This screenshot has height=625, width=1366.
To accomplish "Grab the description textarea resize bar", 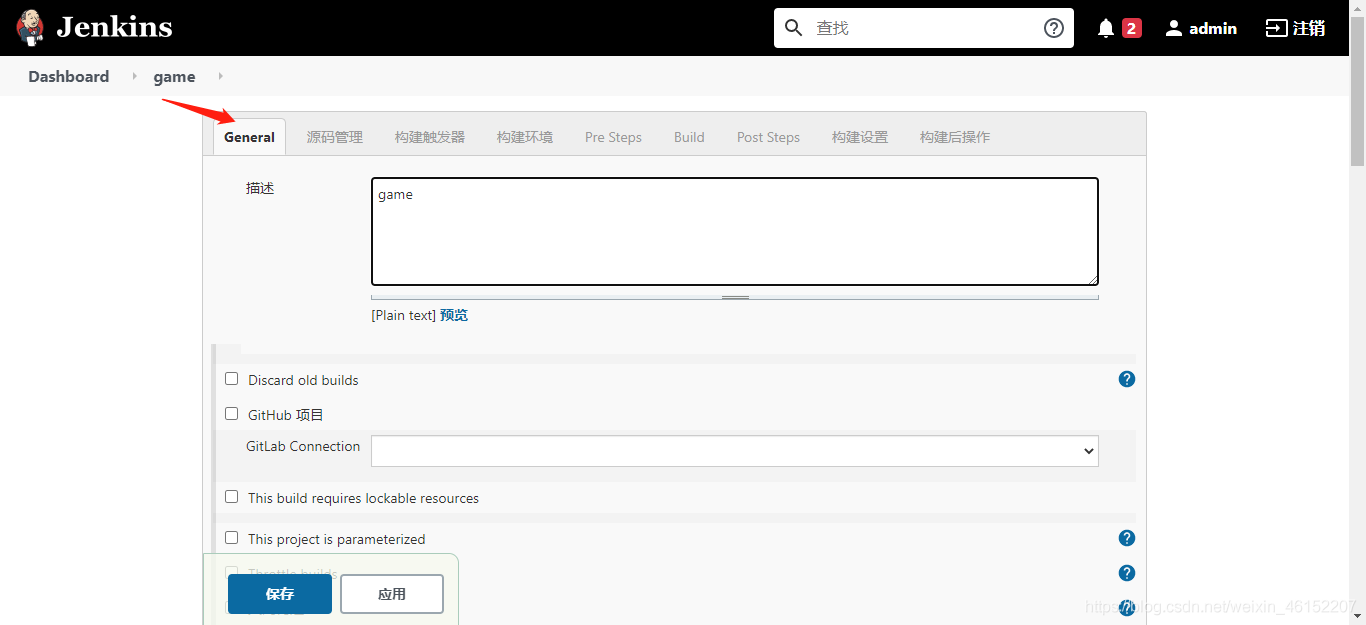I will click(x=735, y=297).
